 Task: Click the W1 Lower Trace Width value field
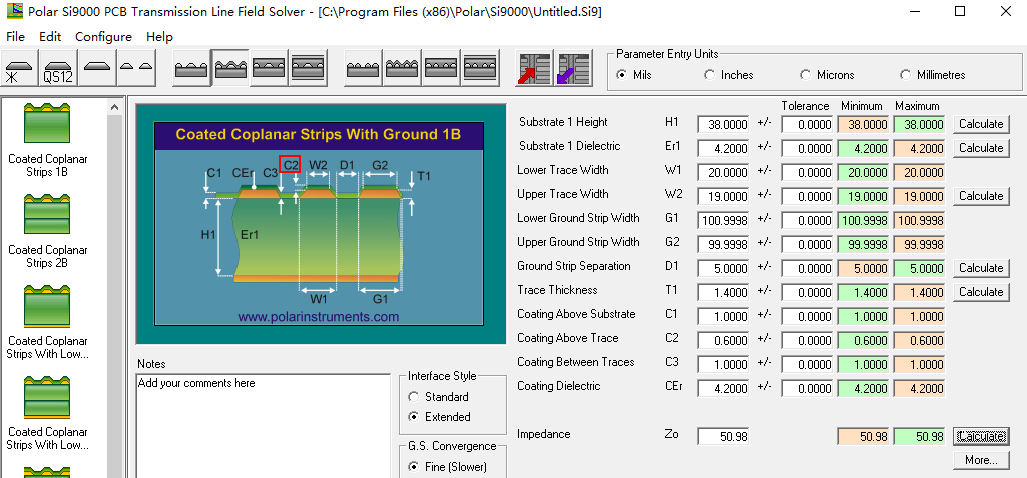coord(724,173)
